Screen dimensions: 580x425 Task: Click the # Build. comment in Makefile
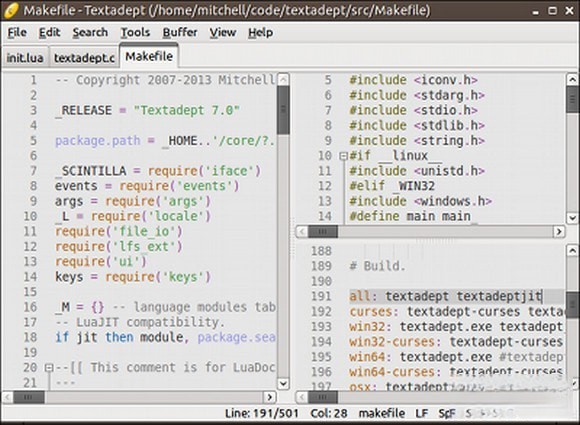coord(378,266)
